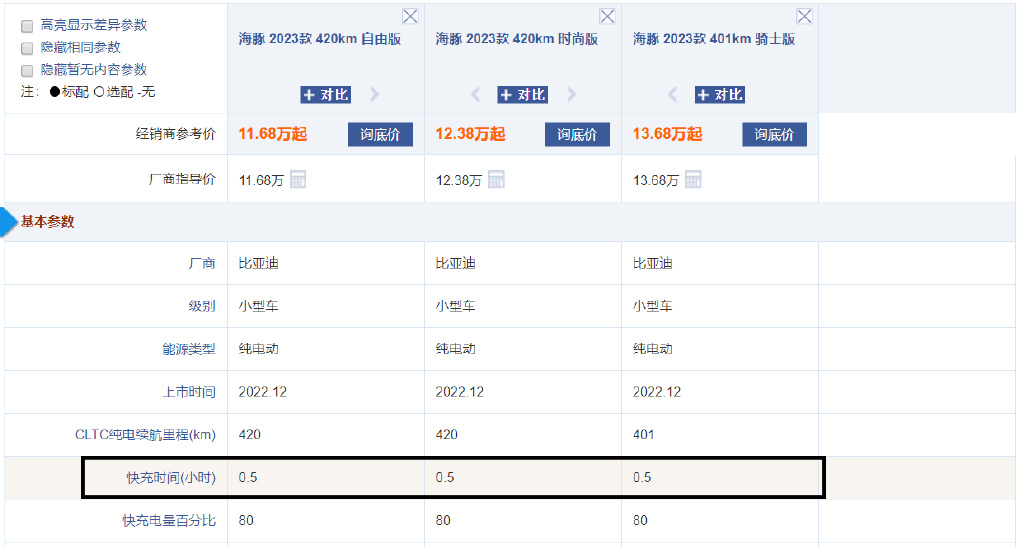Open calculator icon next to 13.68万

point(694,180)
